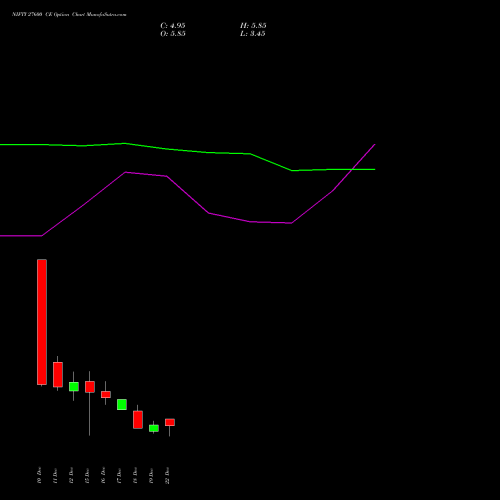
Task: Click the open value O: 5.85
Action: tap(173, 34)
